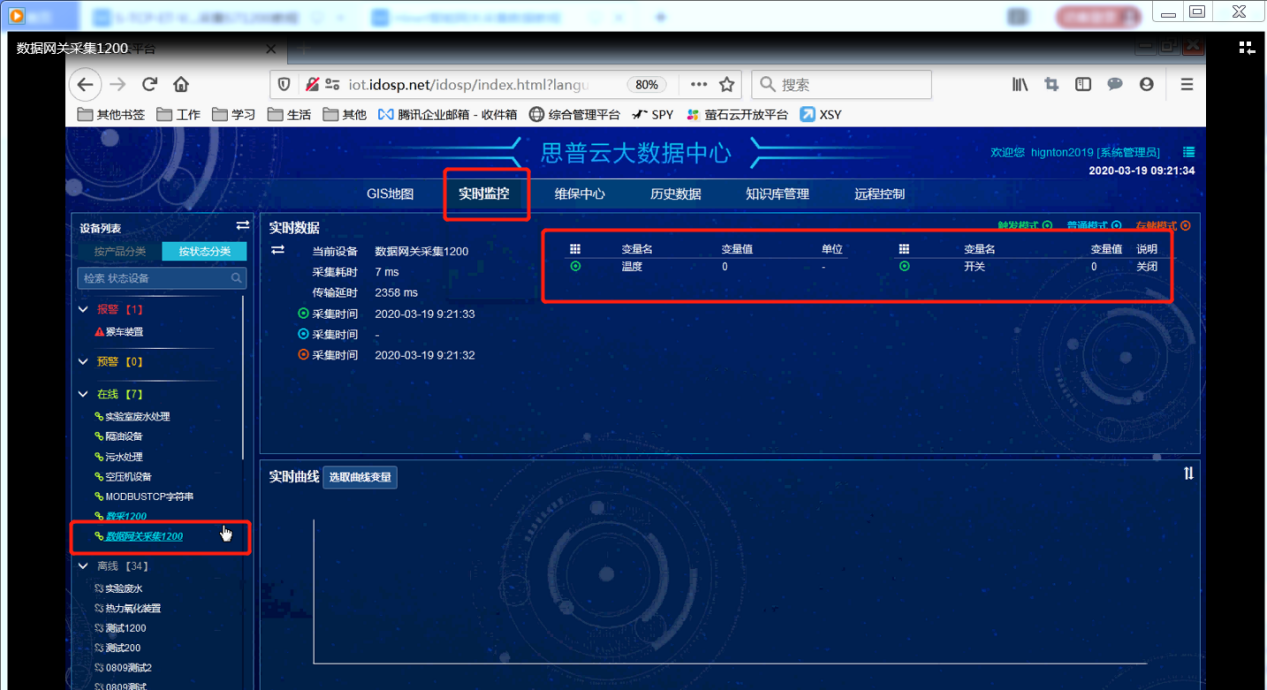Select the 触发模式 radio option
The height and width of the screenshot is (690, 1267).
1047,226
